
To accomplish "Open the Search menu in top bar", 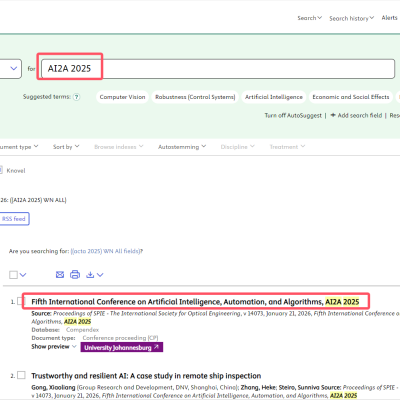I will pyautogui.click(x=310, y=18).
